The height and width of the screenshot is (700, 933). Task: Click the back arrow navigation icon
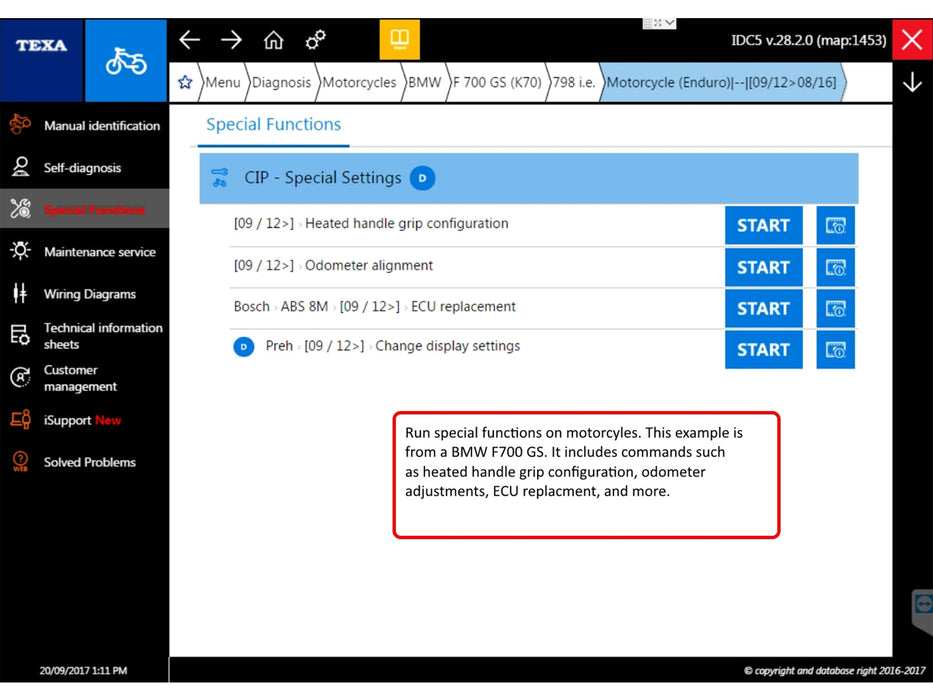pos(189,40)
